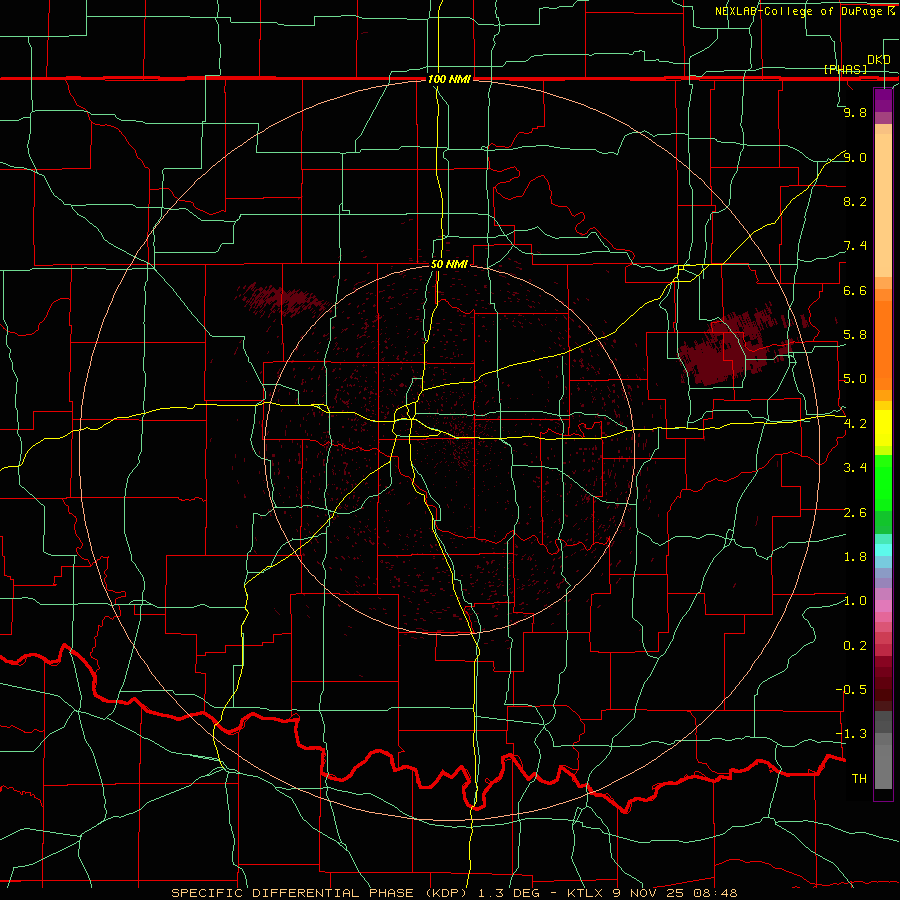Click the TH threshold label
Image resolution: width=900 pixels, height=900 pixels.
coord(859,779)
